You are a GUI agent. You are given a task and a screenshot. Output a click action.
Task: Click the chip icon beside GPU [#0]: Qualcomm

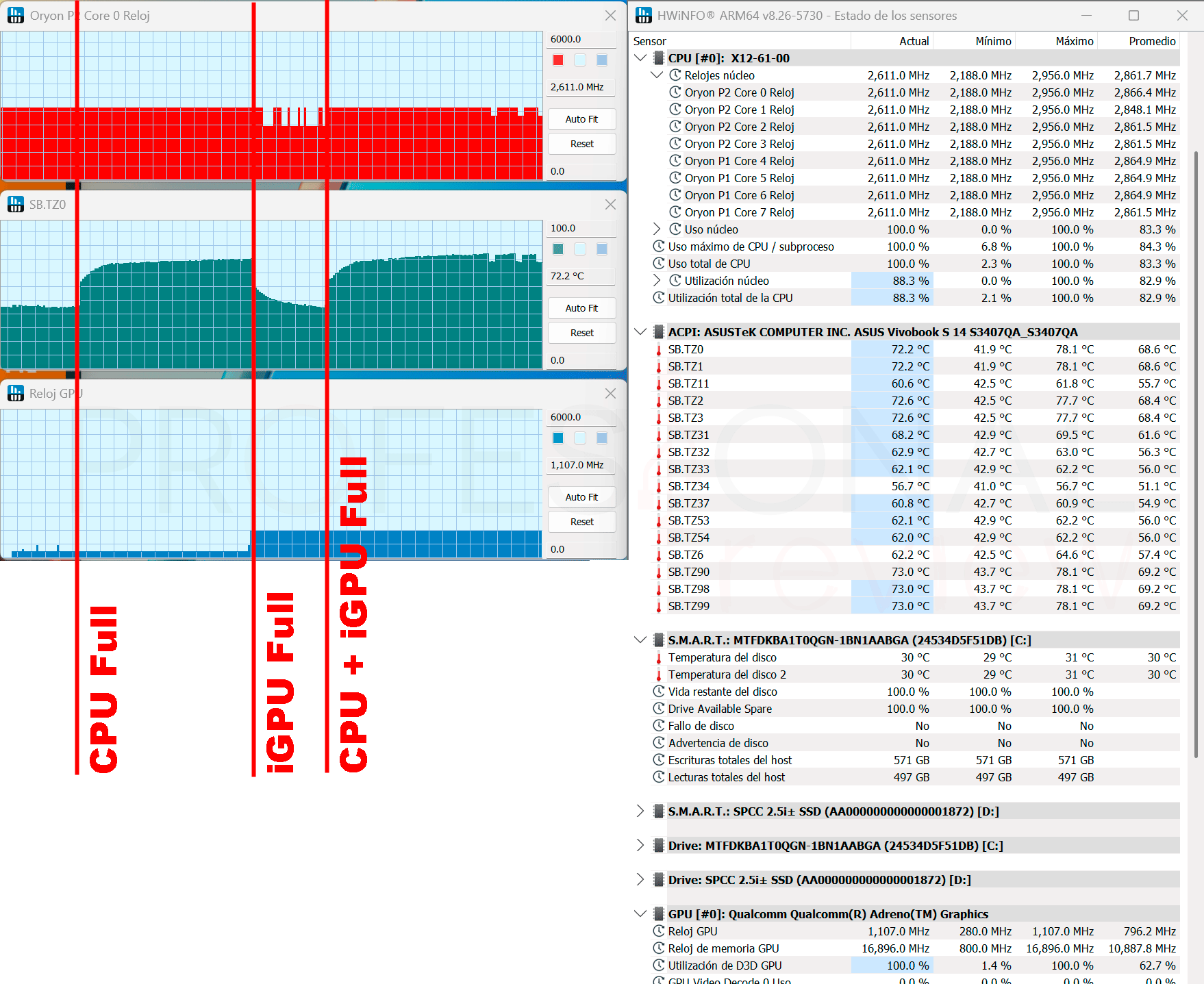659,914
